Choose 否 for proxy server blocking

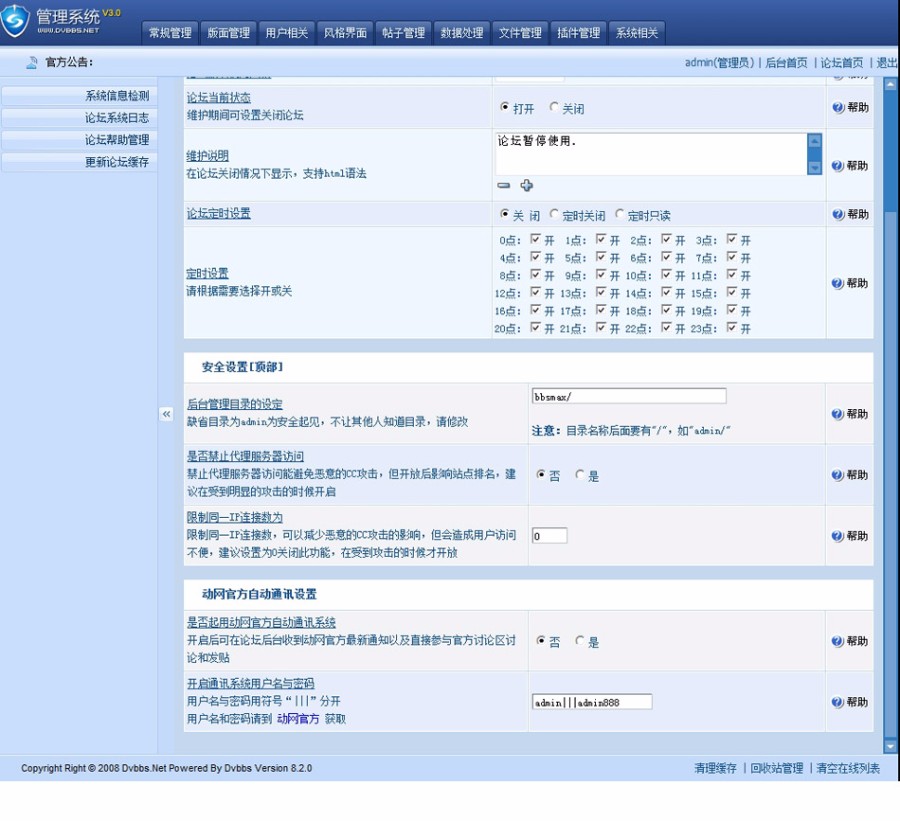[x=541, y=474]
